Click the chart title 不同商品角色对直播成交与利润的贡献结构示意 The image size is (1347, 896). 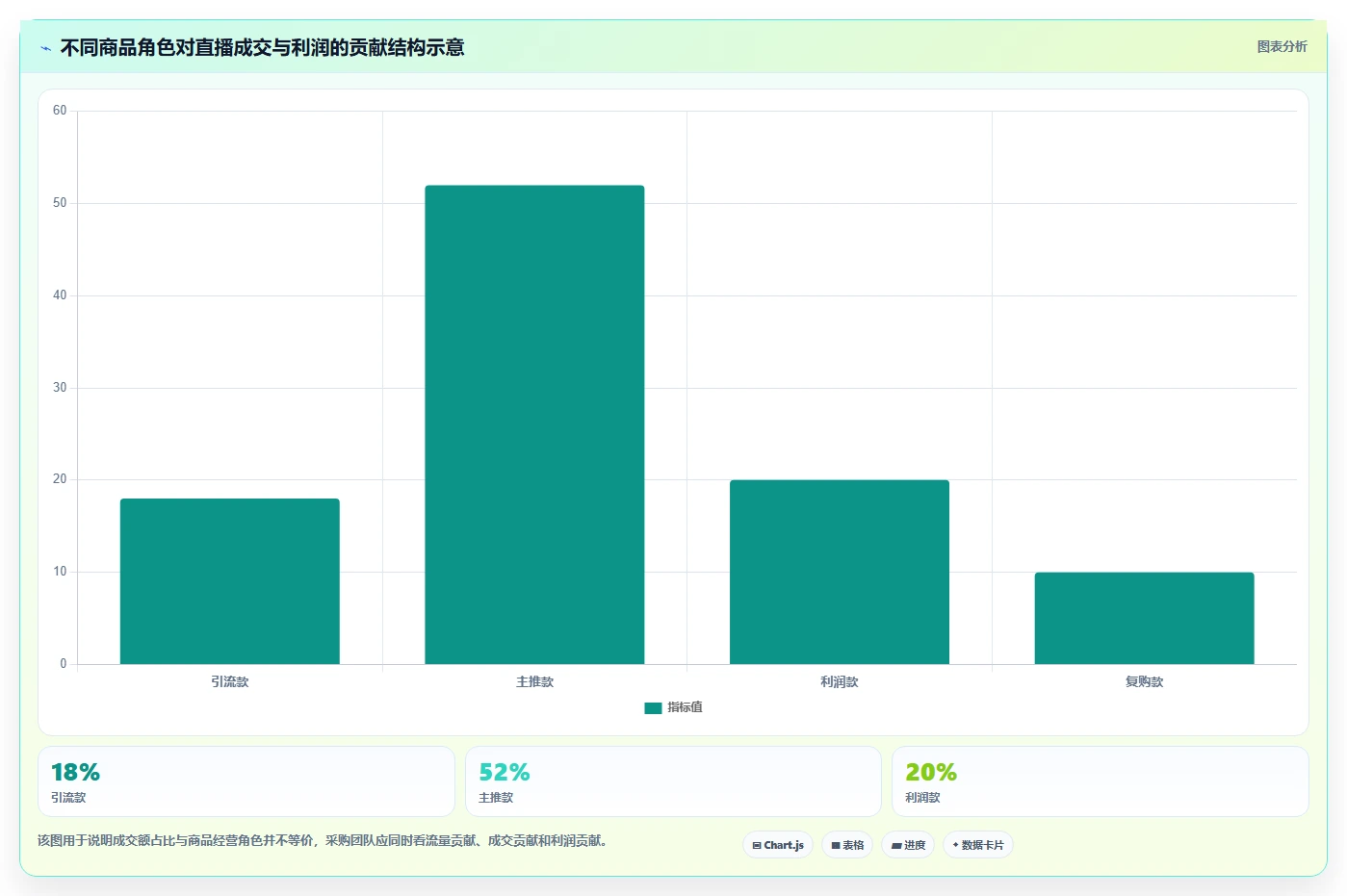pyautogui.click(x=262, y=47)
